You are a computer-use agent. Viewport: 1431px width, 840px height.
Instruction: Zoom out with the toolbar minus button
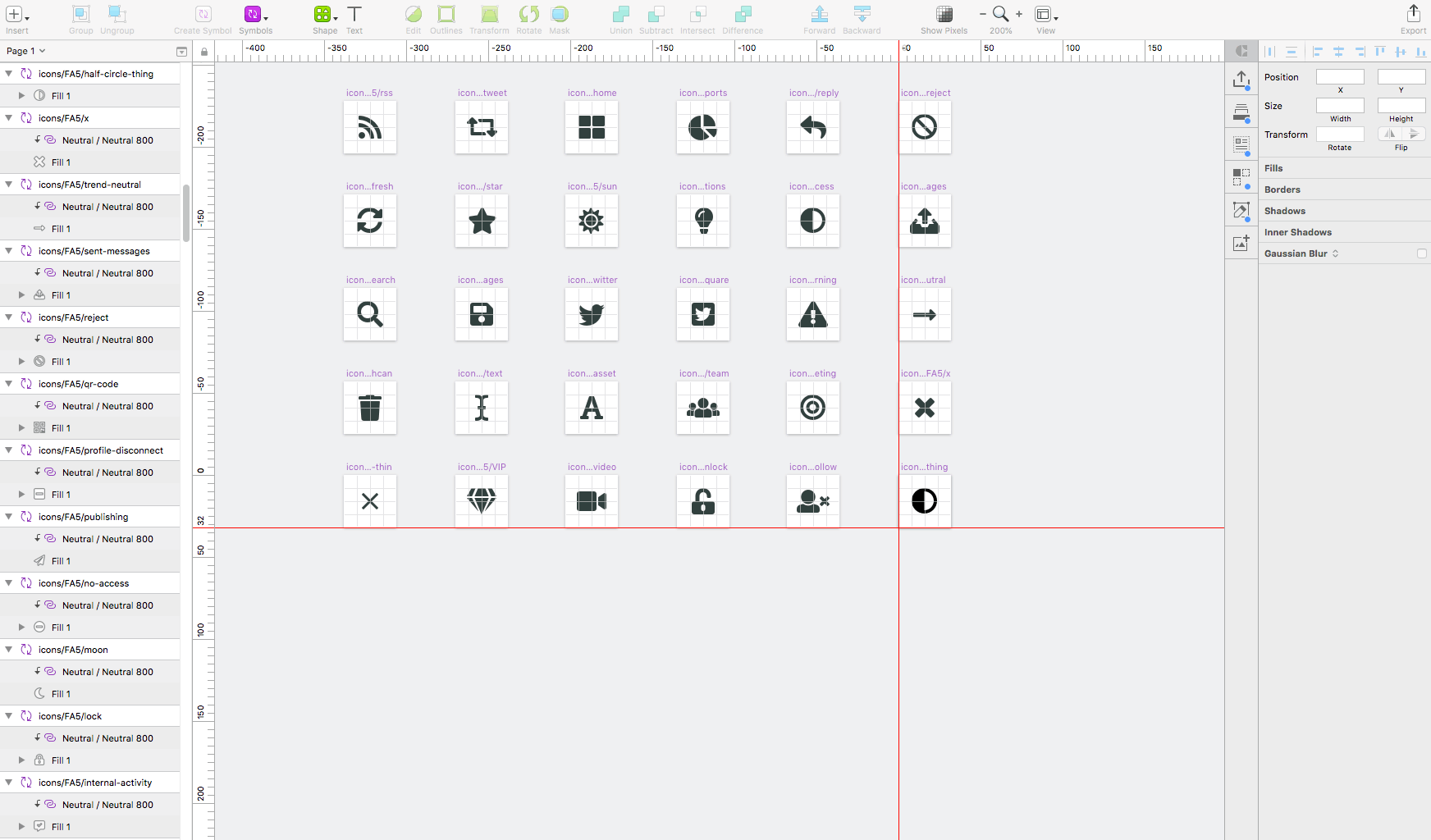click(983, 14)
